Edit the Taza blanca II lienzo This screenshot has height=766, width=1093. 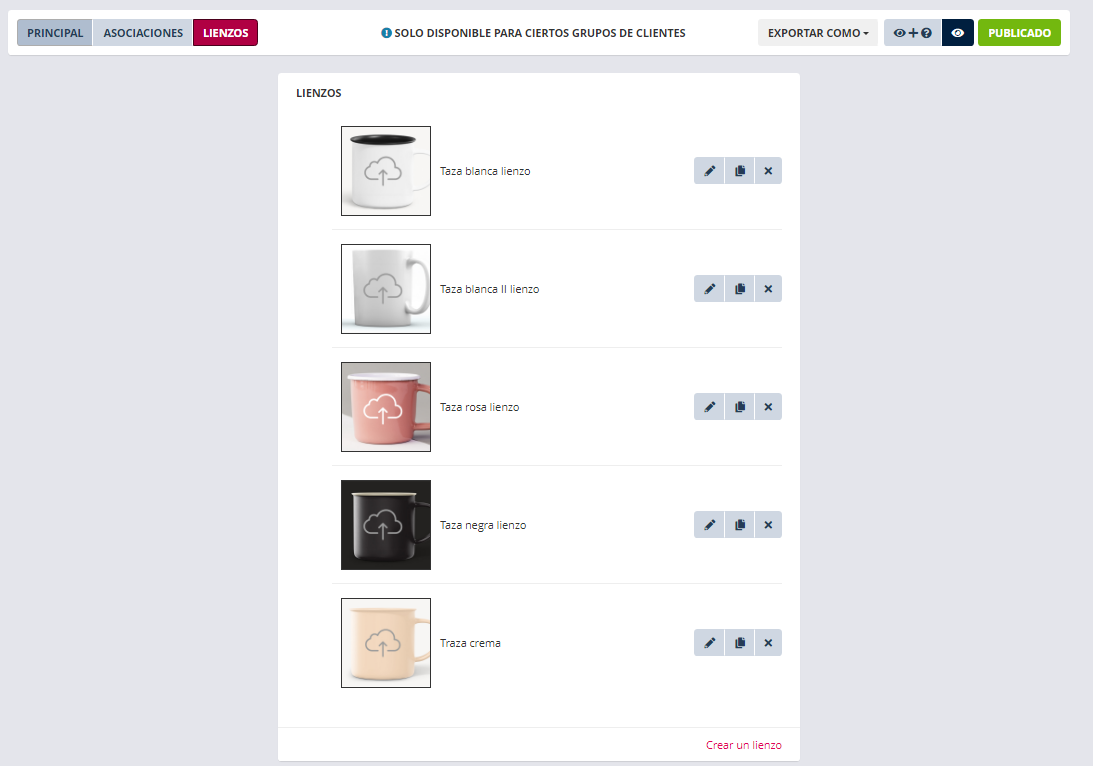pos(709,289)
